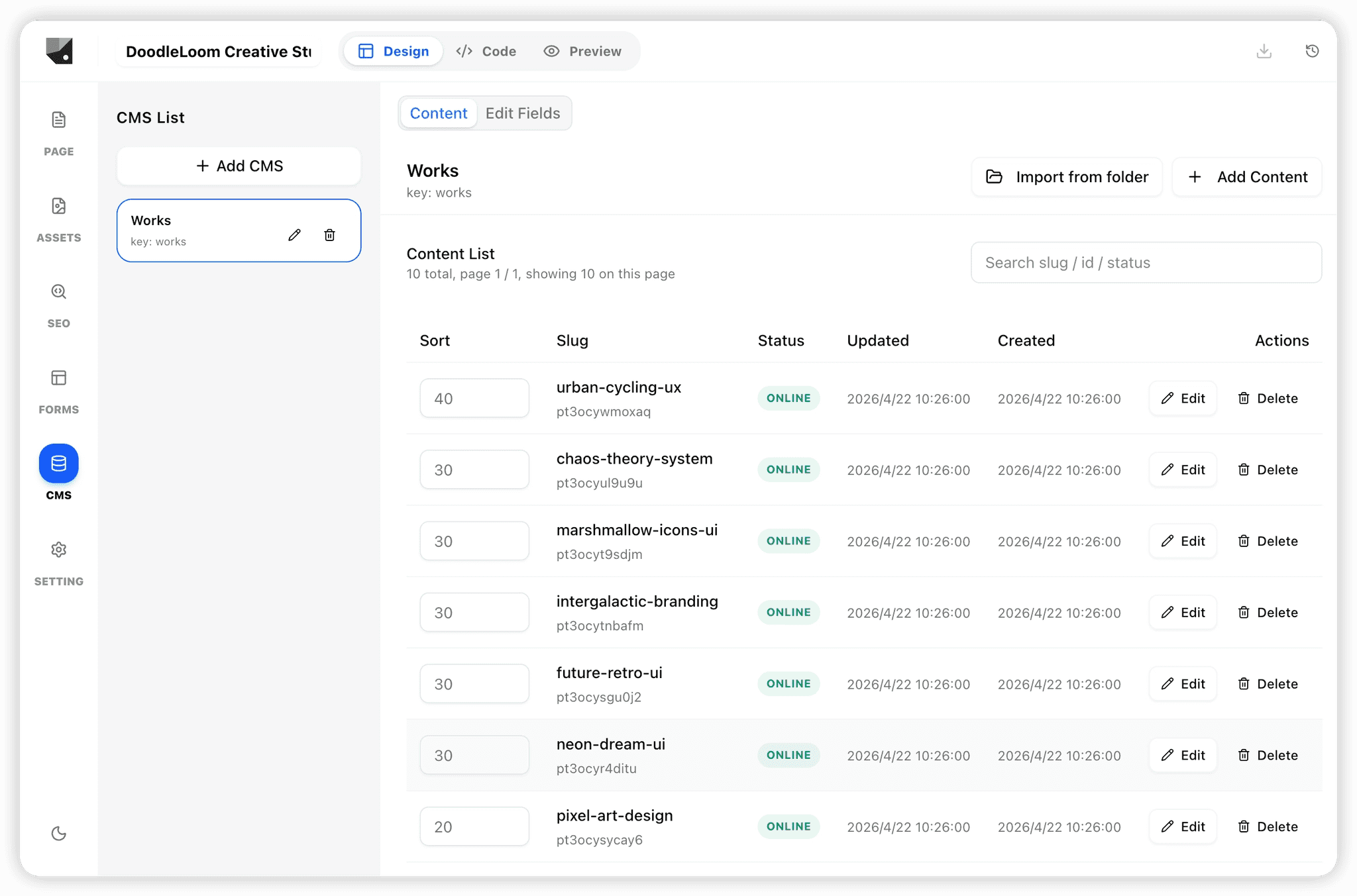Screen dimensions: 1357x896
Task: Open version history clock icon
Action: (x=1311, y=51)
